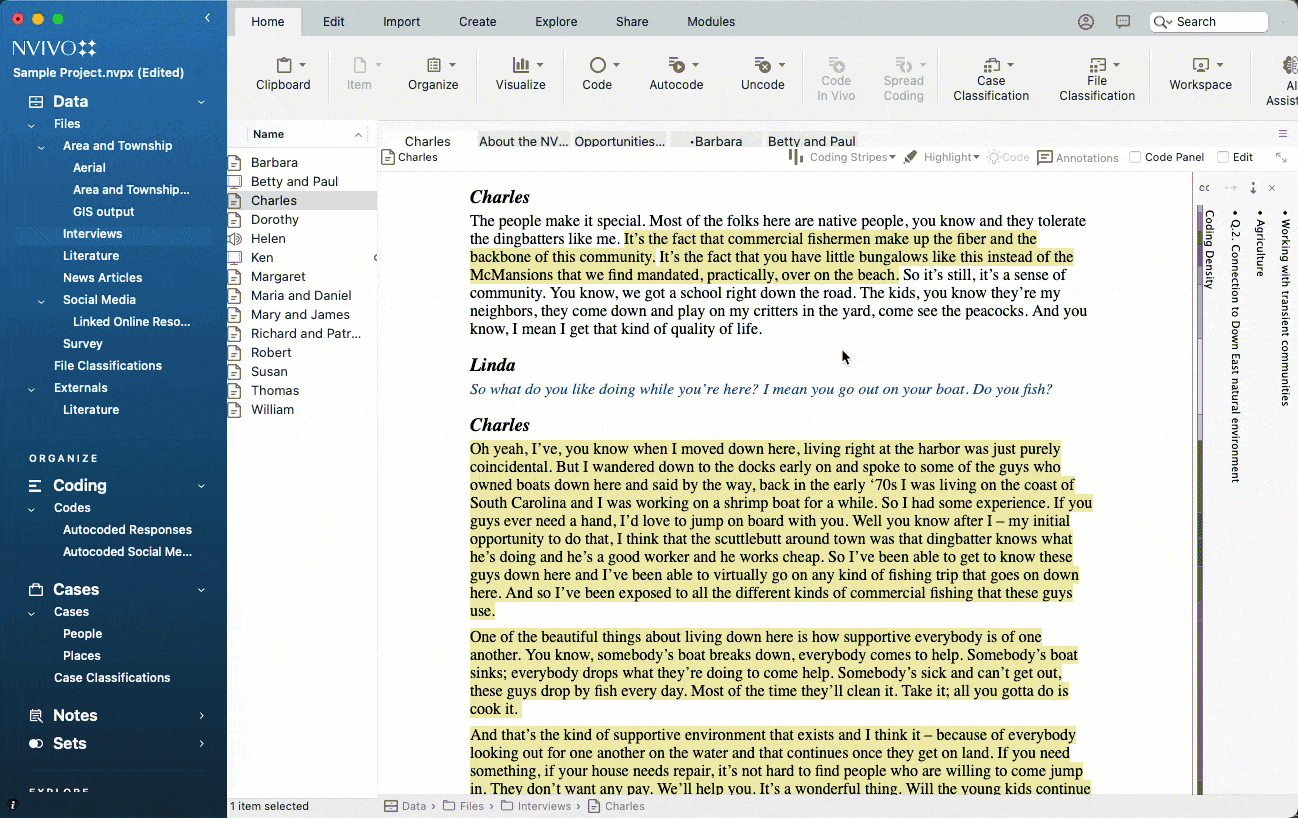Open the Clipboard tool in the ribbon

(283, 74)
